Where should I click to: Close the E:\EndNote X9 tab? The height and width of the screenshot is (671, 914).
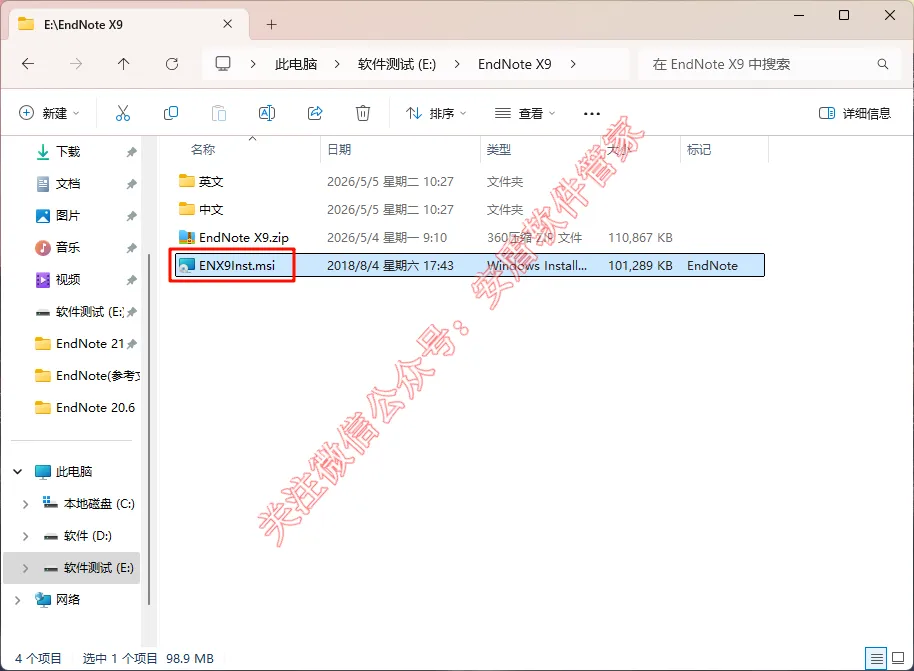(x=228, y=24)
